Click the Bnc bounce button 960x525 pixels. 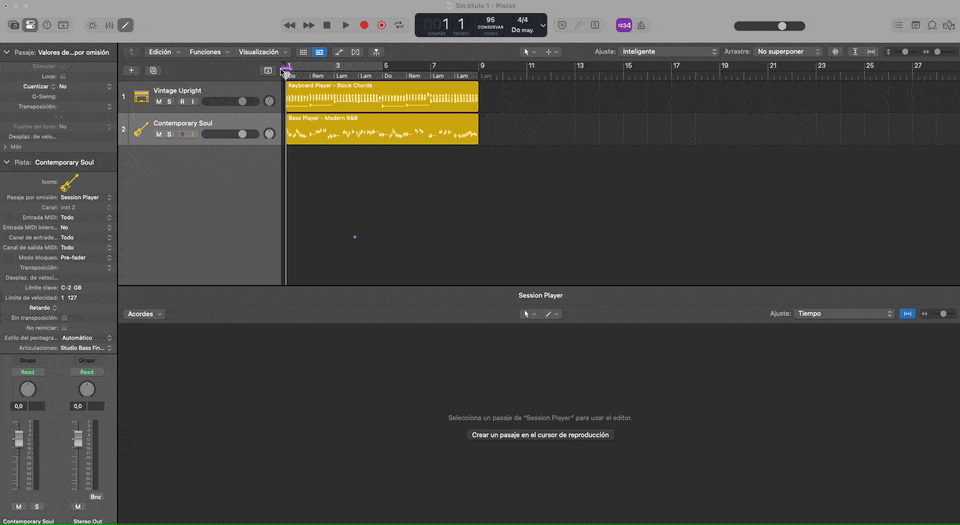96,497
